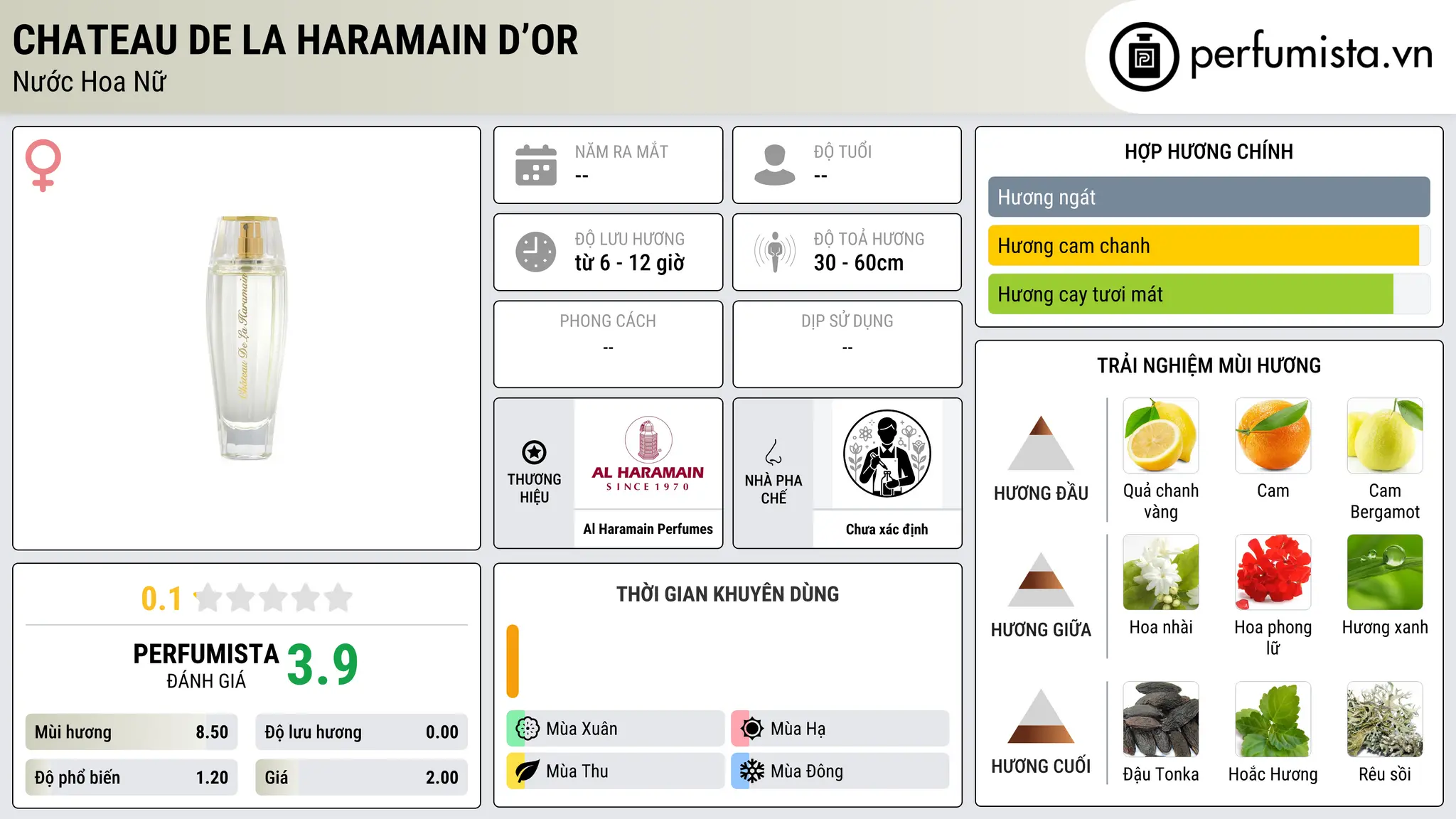Viewport: 1456px width, 819px height.
Task: Click the Hương ngát accord bar
Action: click(1209, 197)
